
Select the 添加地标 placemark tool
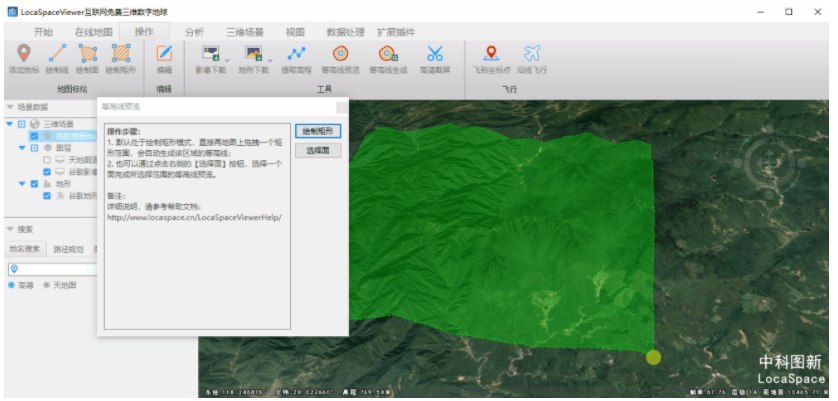tap(24, 59)
